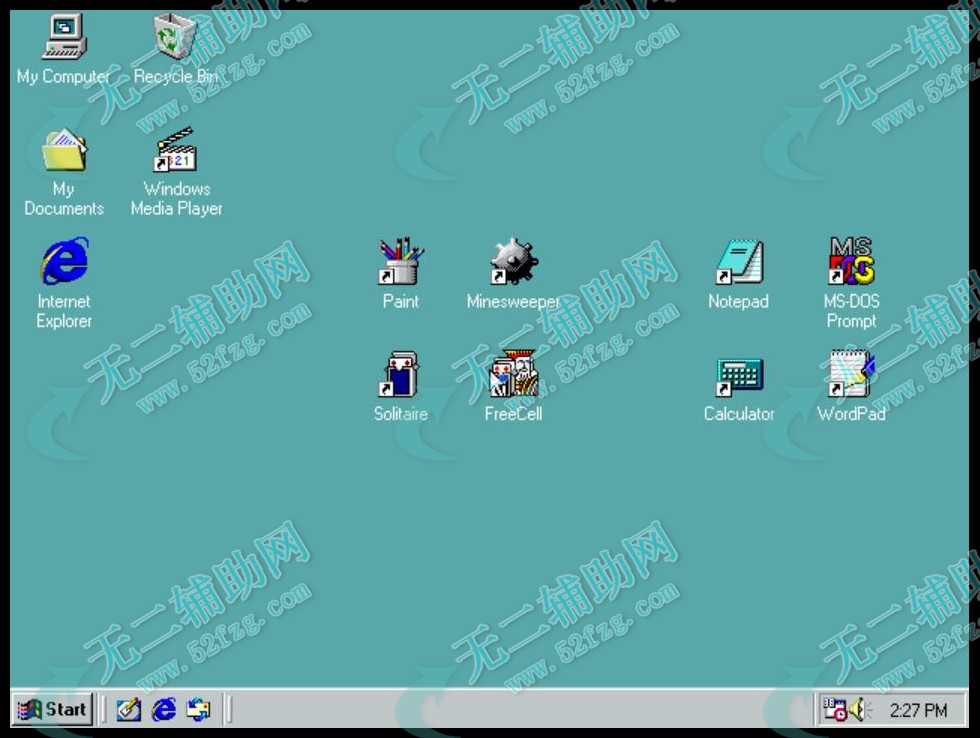Click the Task Scheduler tray icon
Viewport: 980px width, 738px height.
(x=835, y=710)
